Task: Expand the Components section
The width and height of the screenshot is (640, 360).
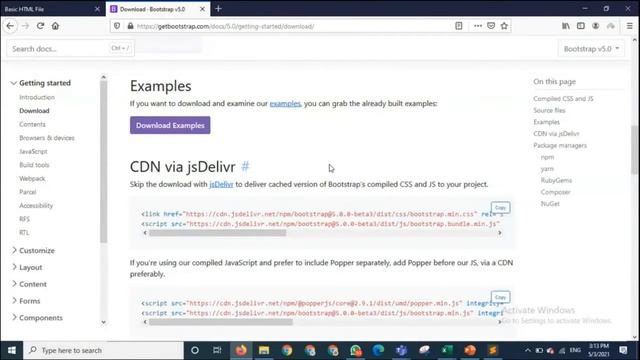Action: 37,318
